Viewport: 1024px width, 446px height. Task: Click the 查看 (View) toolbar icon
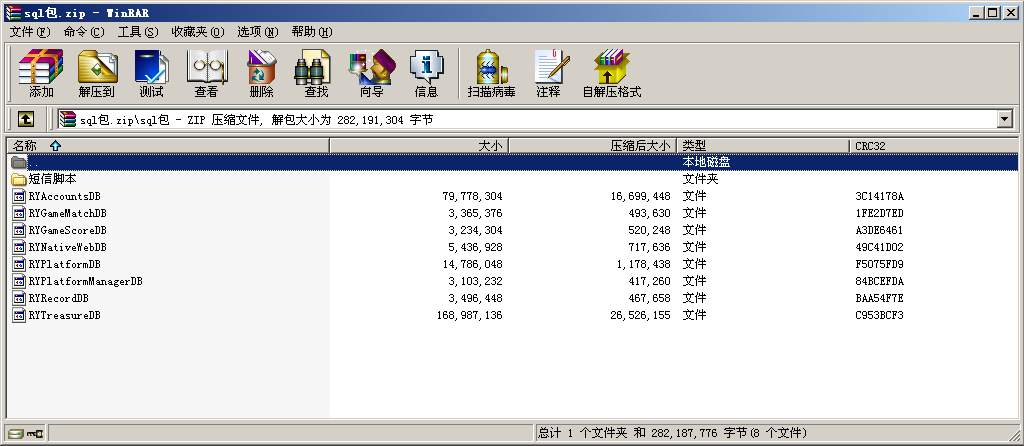click(206, 73)
